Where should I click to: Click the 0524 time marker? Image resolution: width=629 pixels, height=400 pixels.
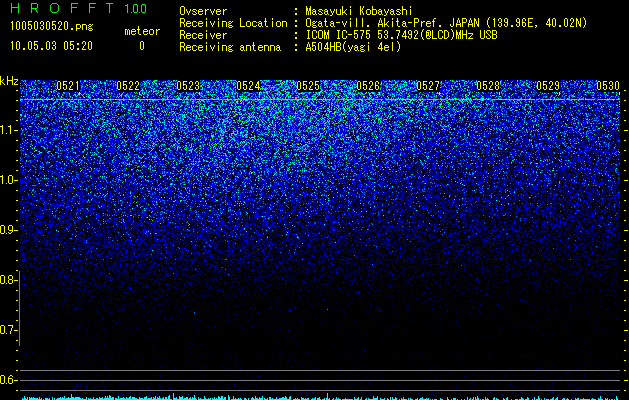248,86
